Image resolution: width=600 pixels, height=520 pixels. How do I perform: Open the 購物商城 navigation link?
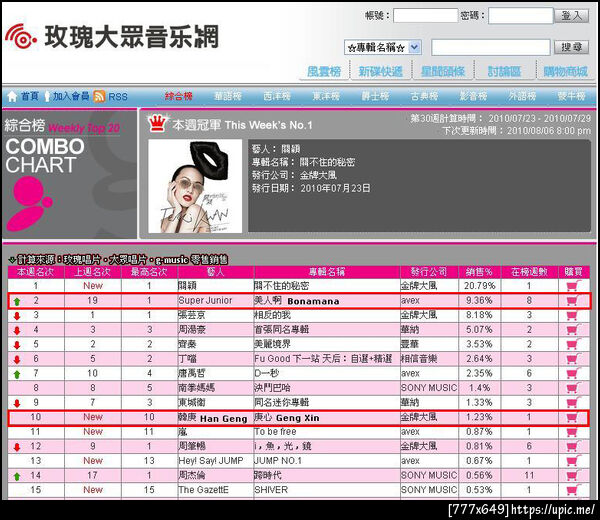coord(566,71)
